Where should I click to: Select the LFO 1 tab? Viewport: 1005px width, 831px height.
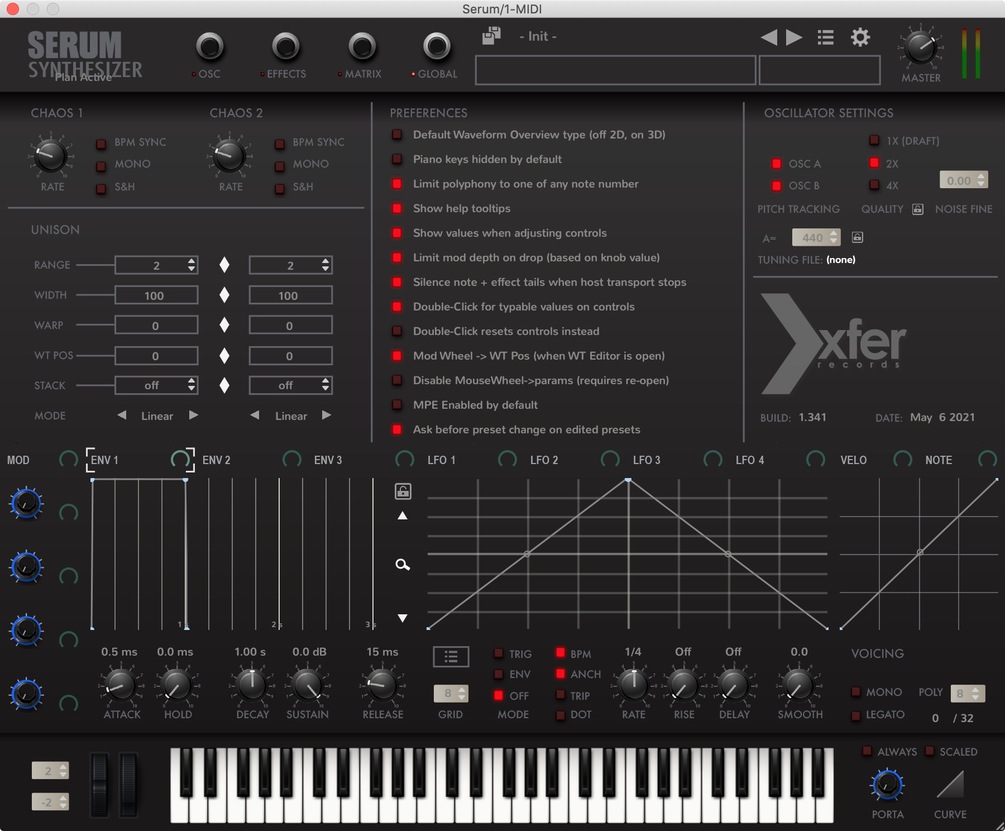pos(442,460)
